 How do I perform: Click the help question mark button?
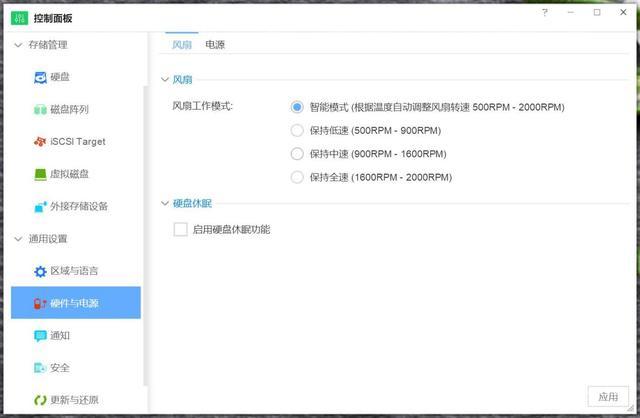tap(545, 13)
